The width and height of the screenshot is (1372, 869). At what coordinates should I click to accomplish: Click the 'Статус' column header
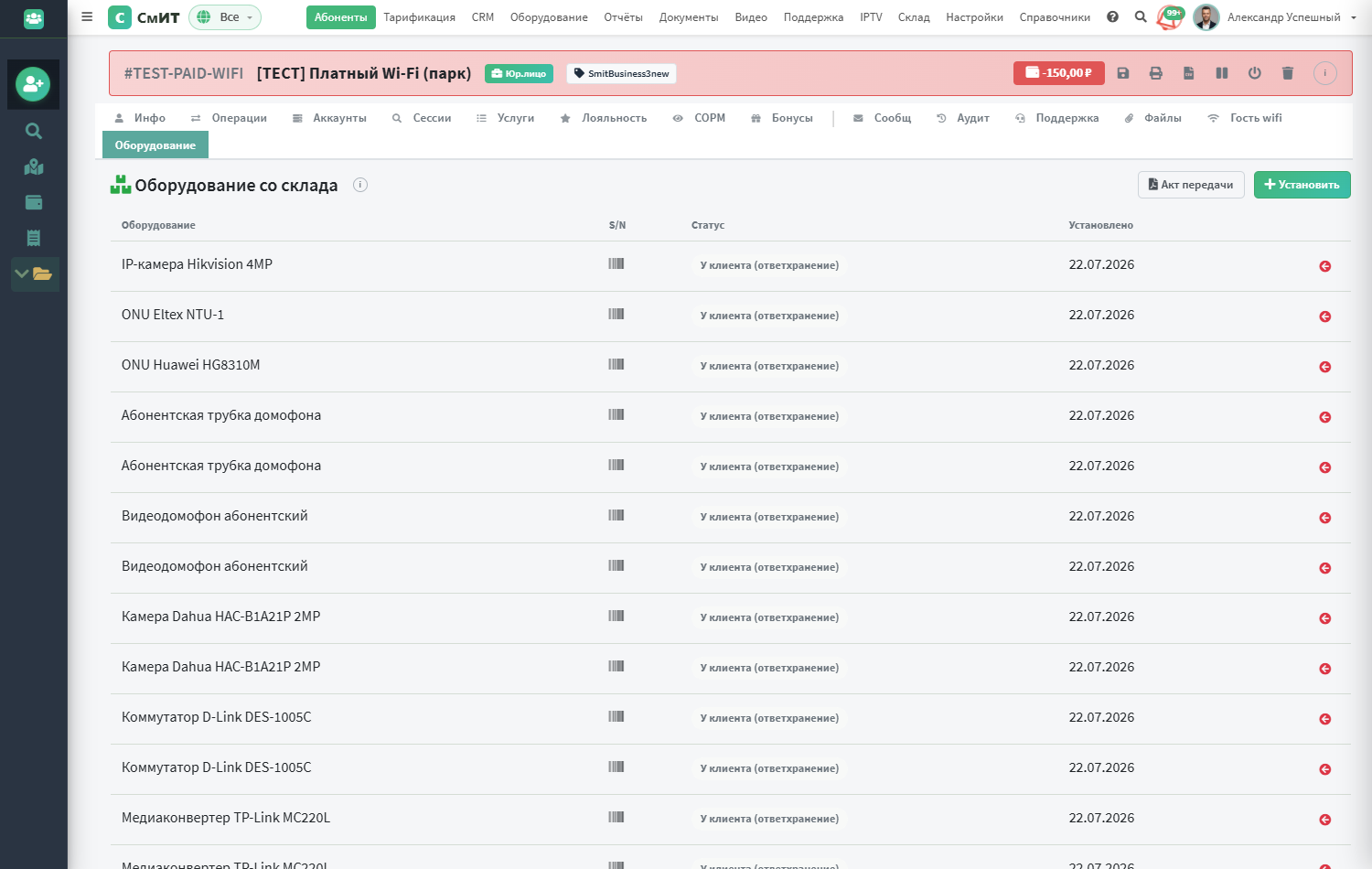(708, 225)
